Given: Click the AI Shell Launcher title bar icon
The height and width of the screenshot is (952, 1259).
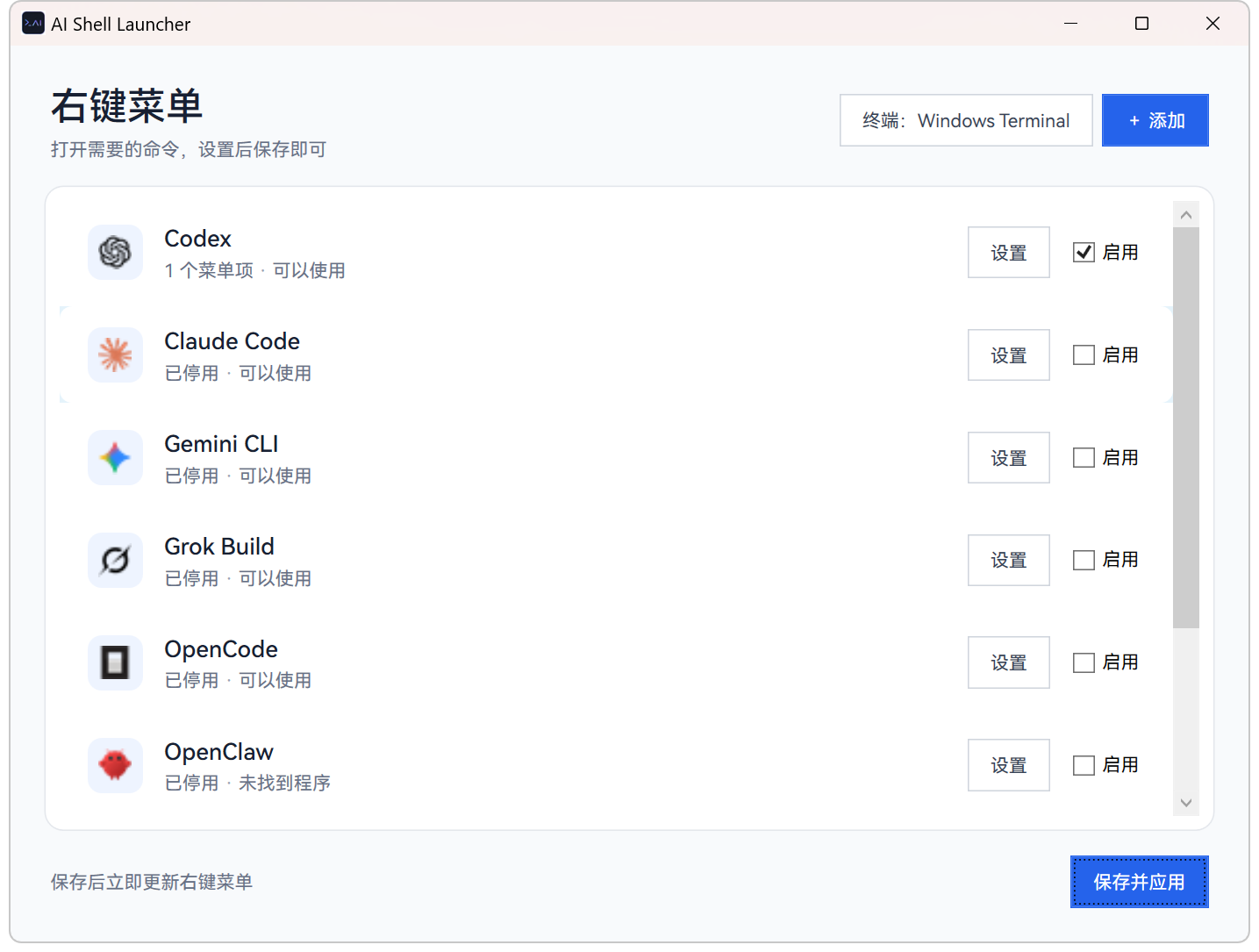Looking at the screenshot, I should click(33, 24).
